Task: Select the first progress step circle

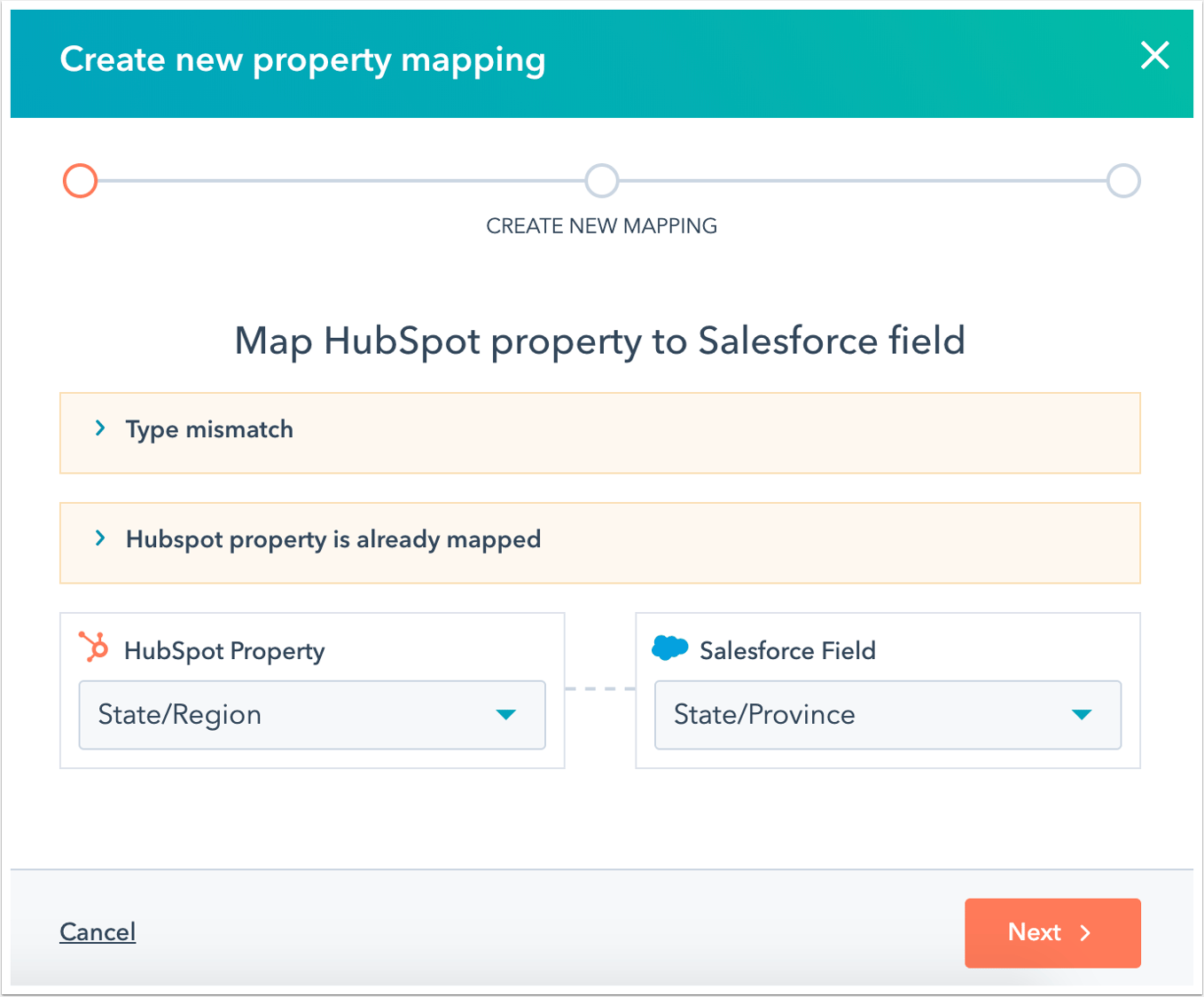Action: click(x=80, y=181)
